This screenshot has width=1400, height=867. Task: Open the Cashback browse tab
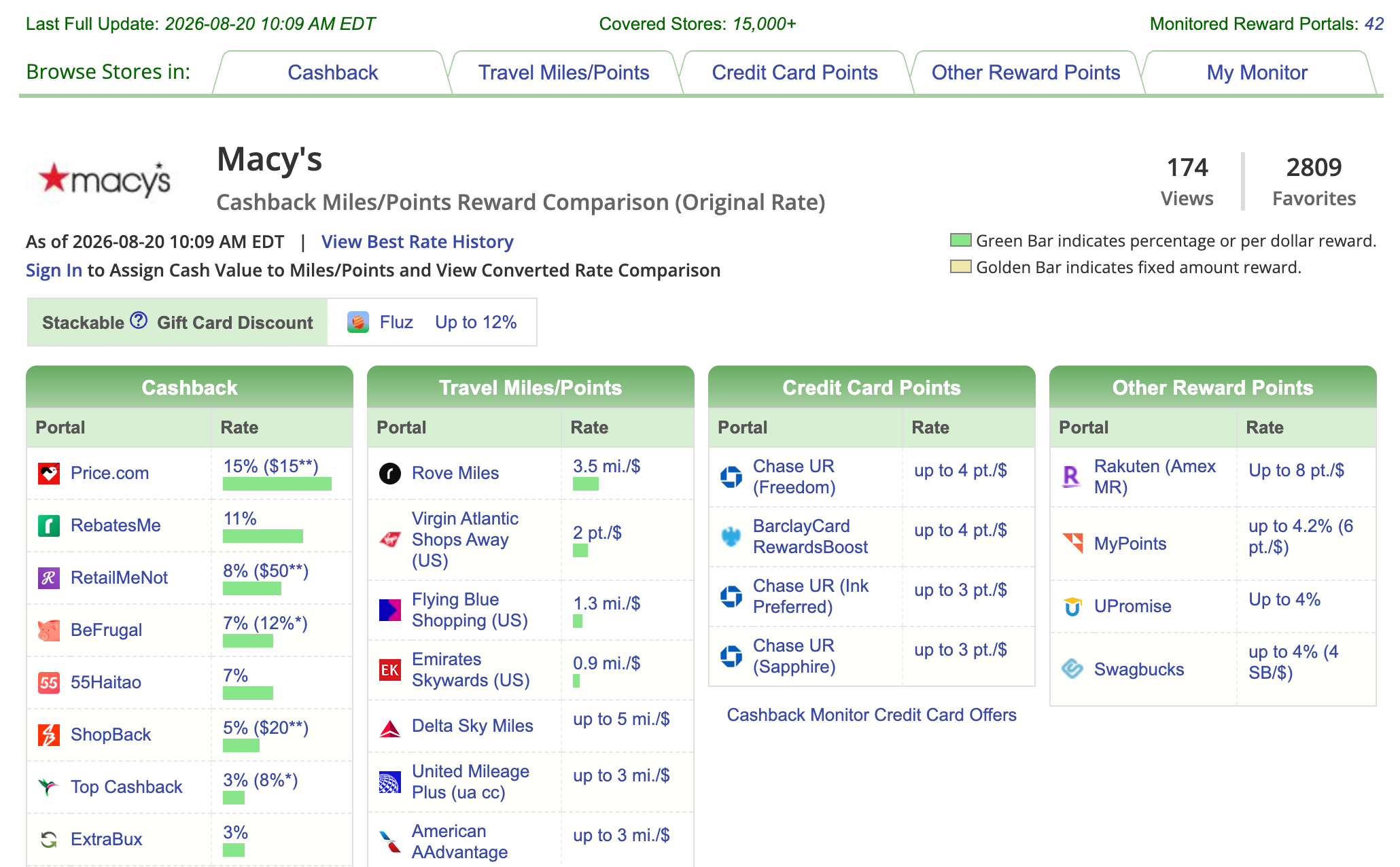click(x=332, y=73)
